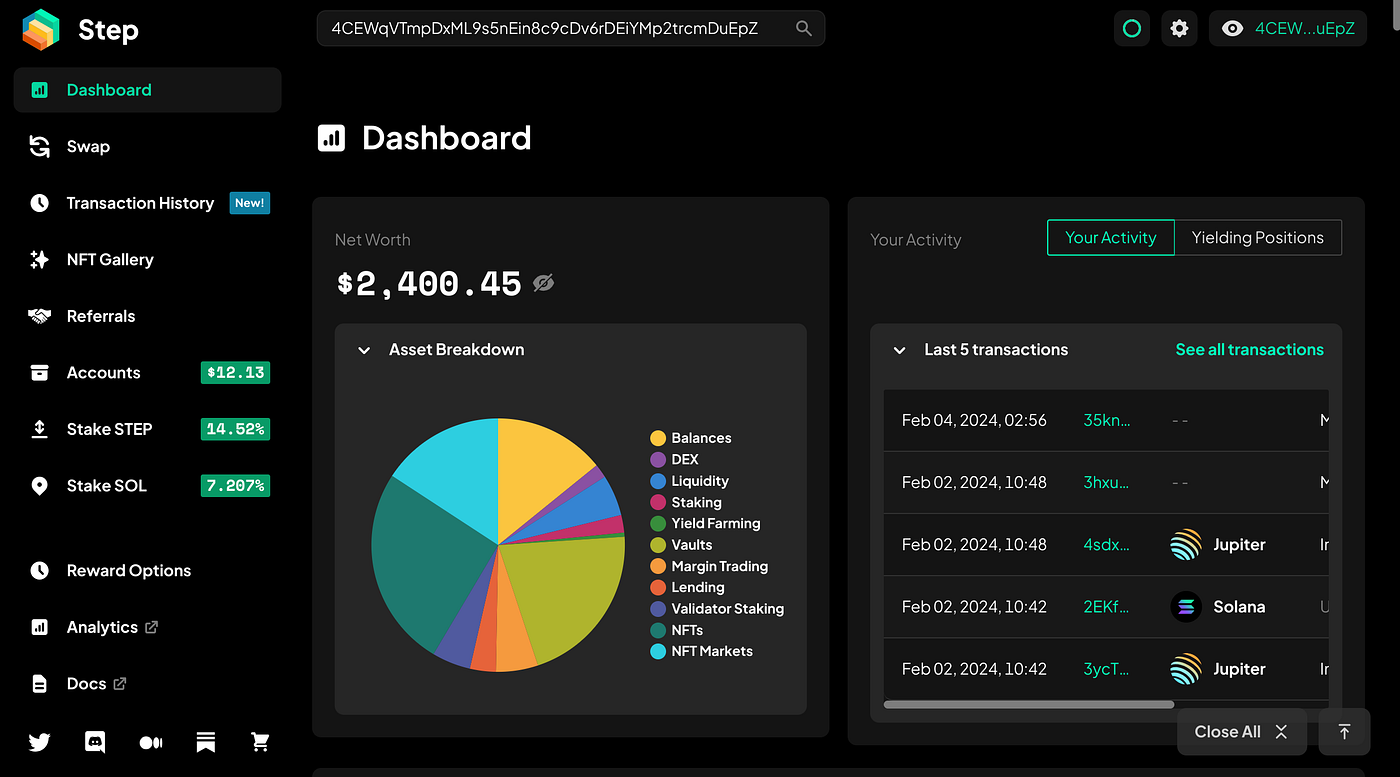This screenshot has width=1400, height=777.
Task: Open transaction hash 35kn...
Action: click(x=1107, y=420)
